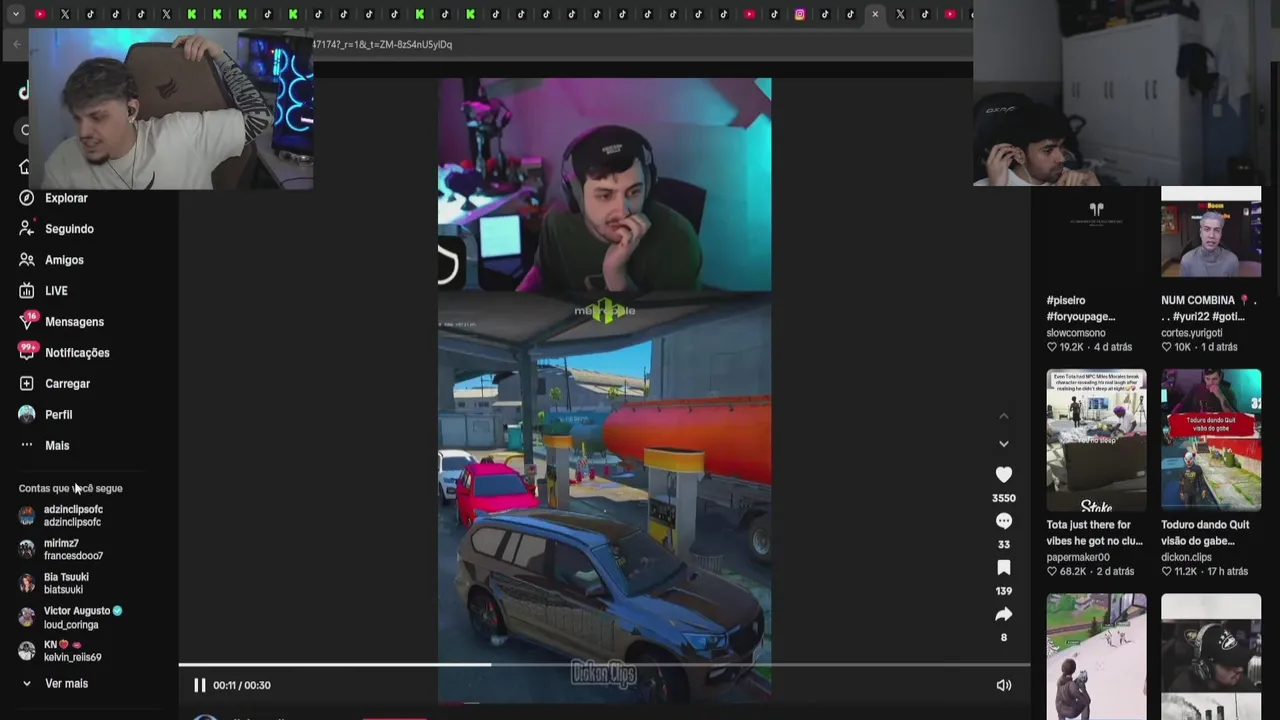This screenshot has height=720, width=1280.
Task: Open the Perfil text link
Action: (x=58, y=415)
